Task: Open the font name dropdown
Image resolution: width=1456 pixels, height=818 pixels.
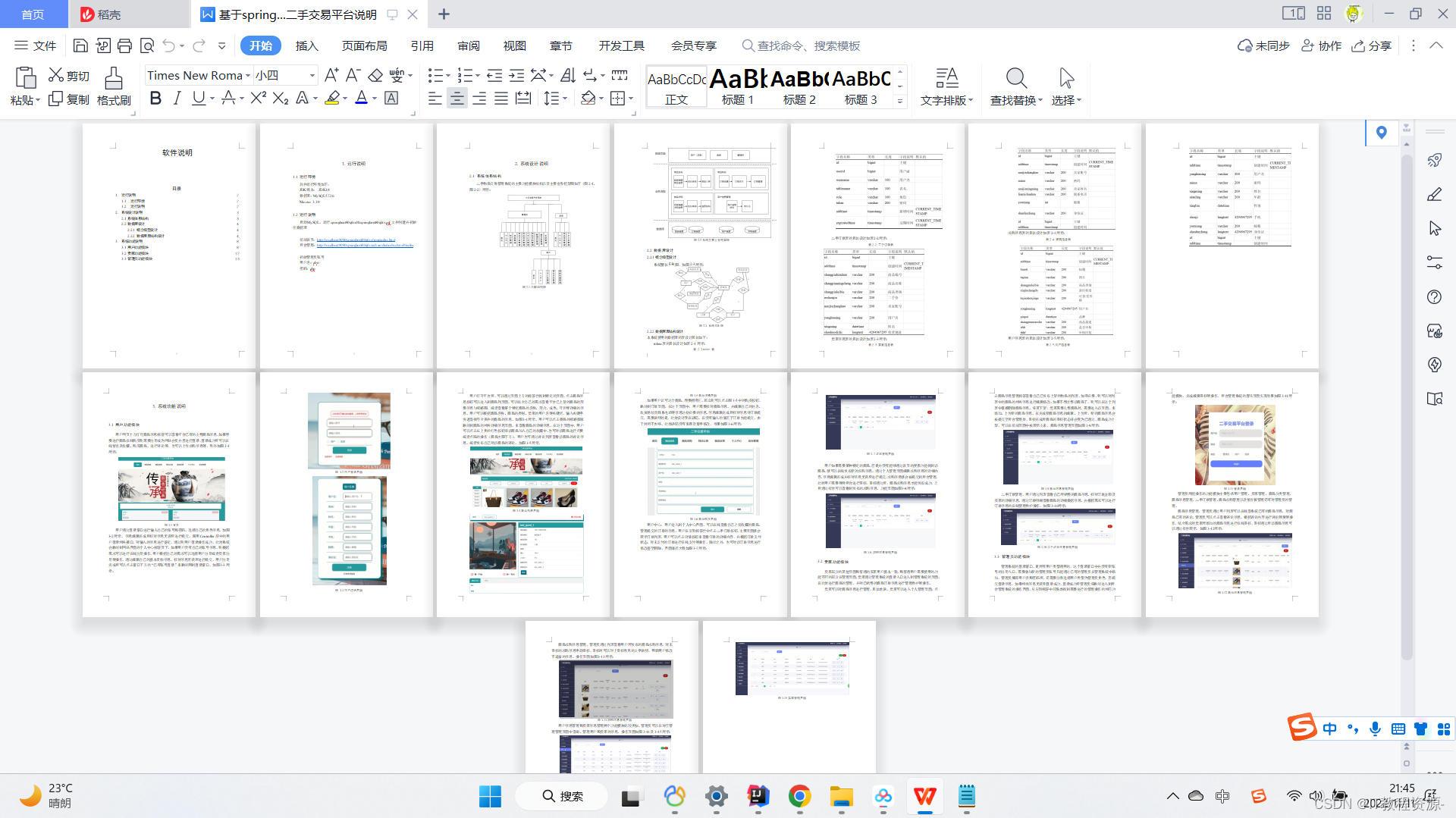Action: 248,75
